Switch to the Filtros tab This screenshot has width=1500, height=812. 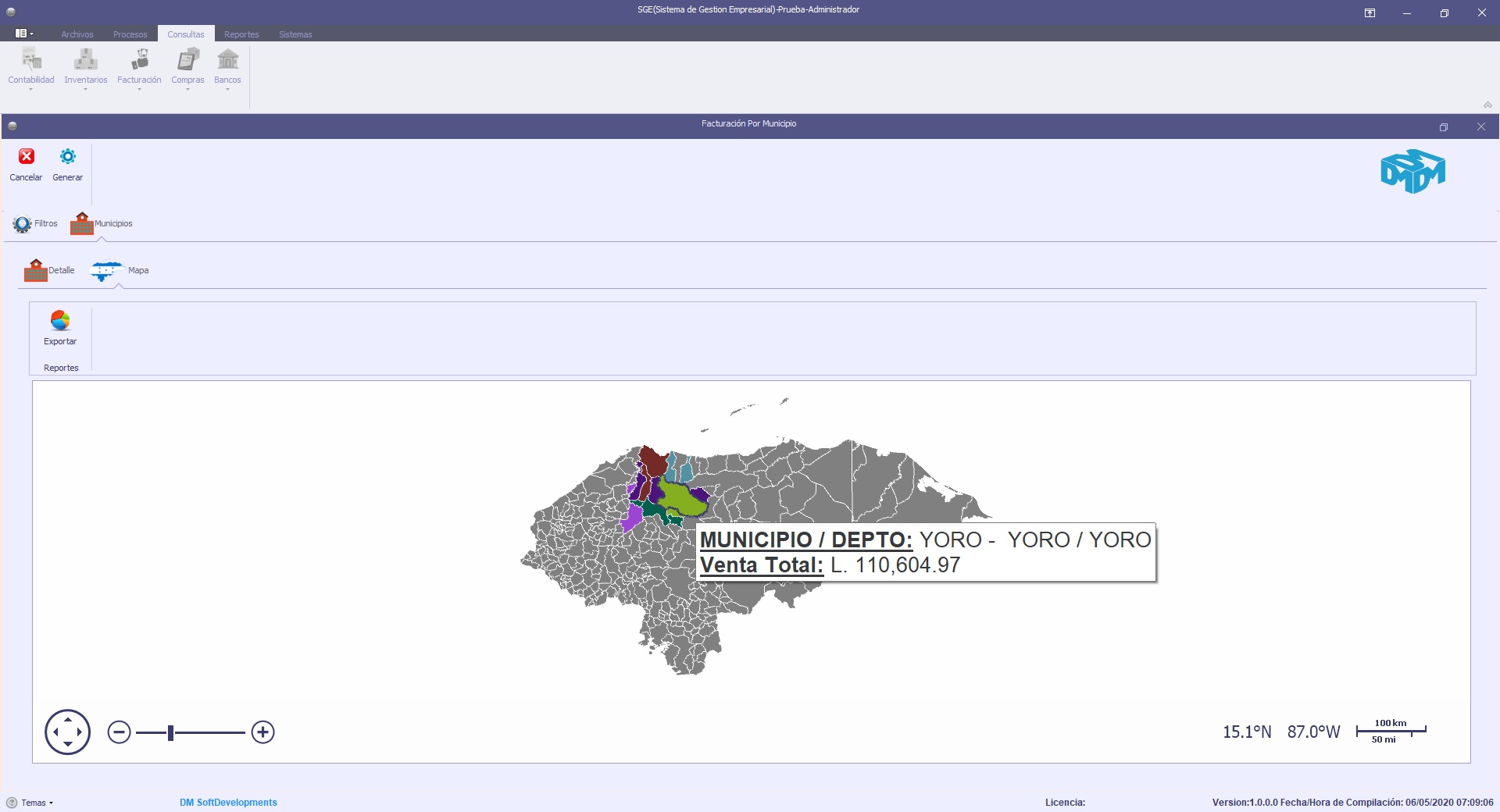point(35,224)
